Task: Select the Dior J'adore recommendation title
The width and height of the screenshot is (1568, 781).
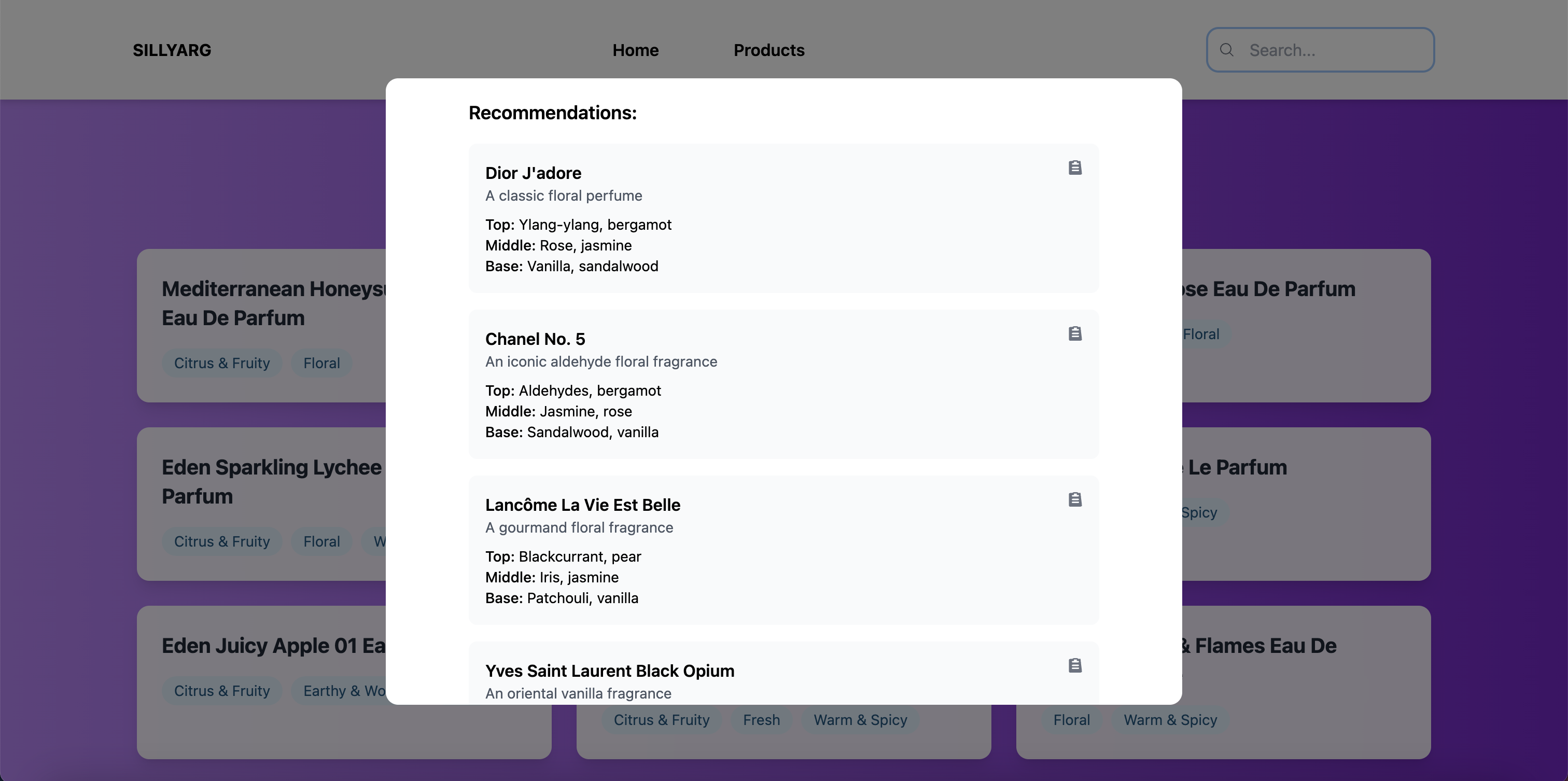Action: pyautogui.click(x=533, y=174)
